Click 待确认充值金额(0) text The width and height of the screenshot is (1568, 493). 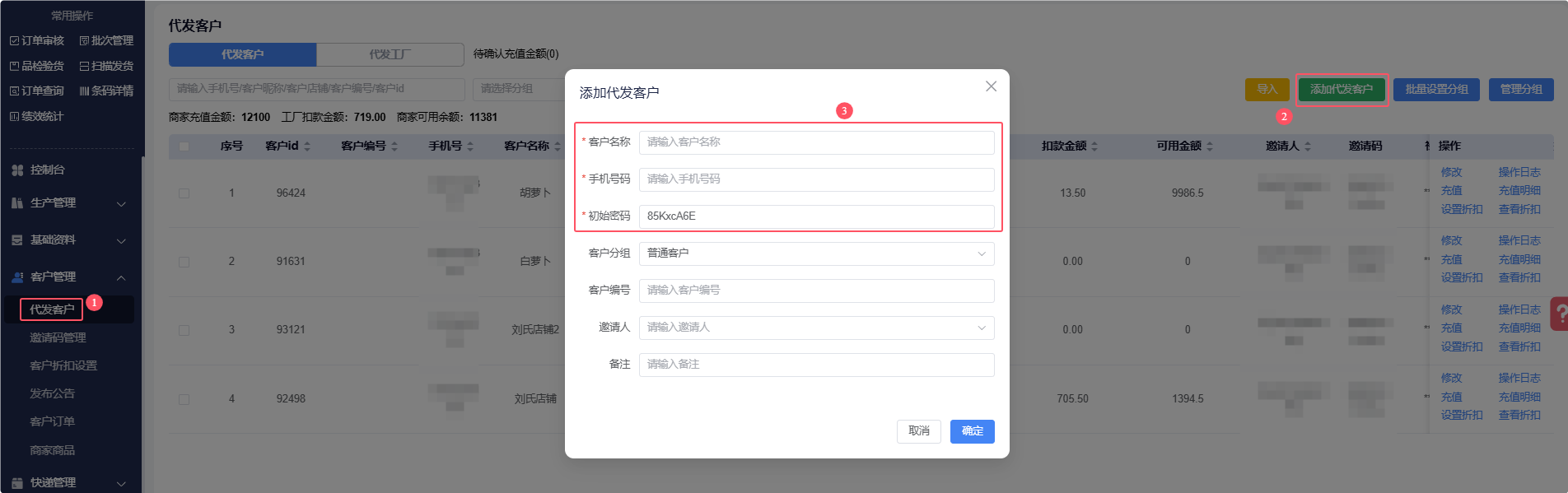tap(516, 53)
